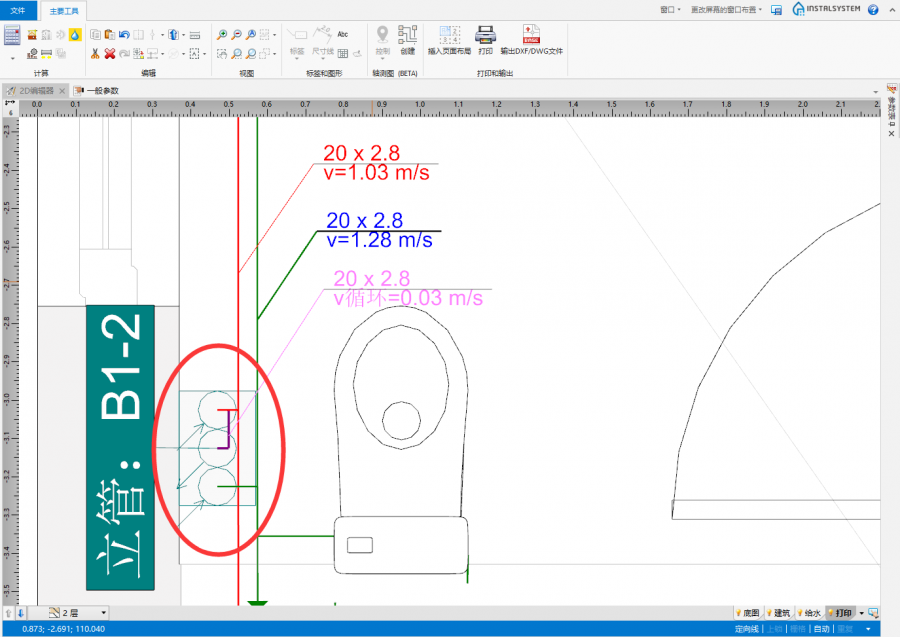900x637 pixels.
Task: Toggle the 给水 layer at bottom
Action: pyautogui.click(x=808, y=613)
